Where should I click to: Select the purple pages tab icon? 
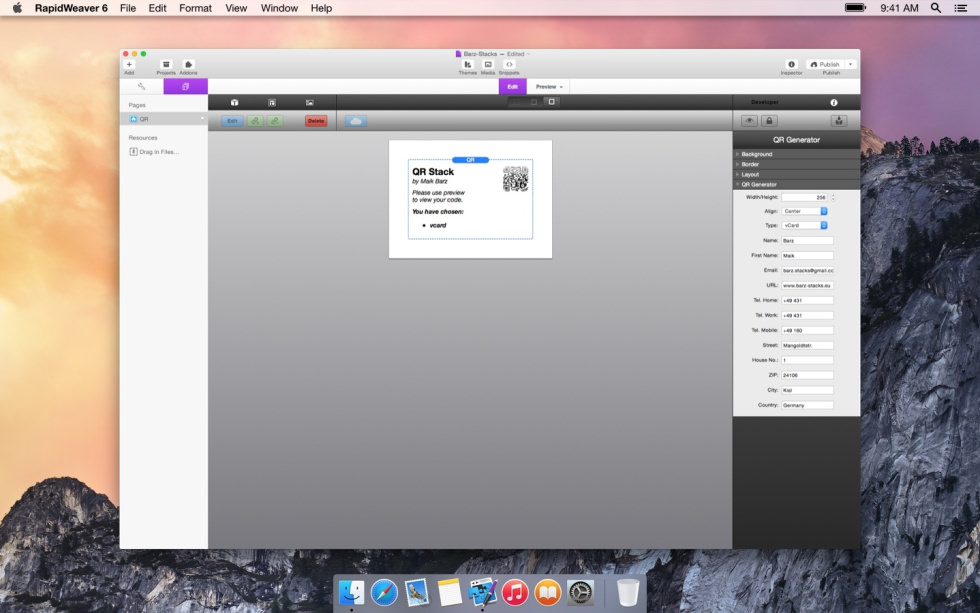(x=186, y=86)
